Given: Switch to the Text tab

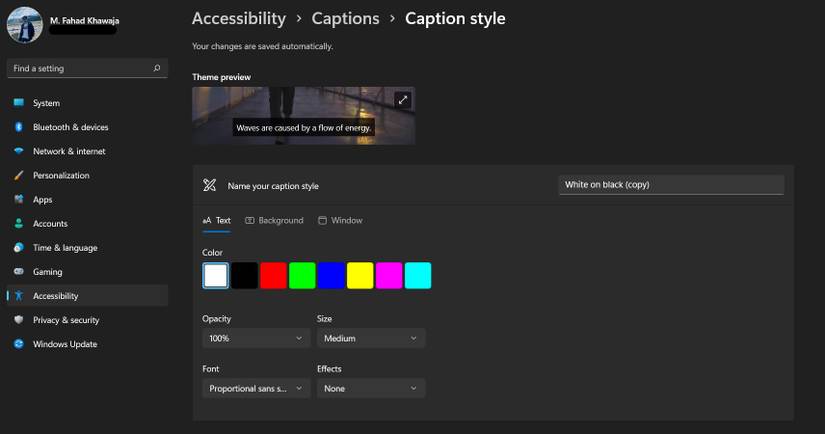Looking at the screenshot, I should point(216,220).
